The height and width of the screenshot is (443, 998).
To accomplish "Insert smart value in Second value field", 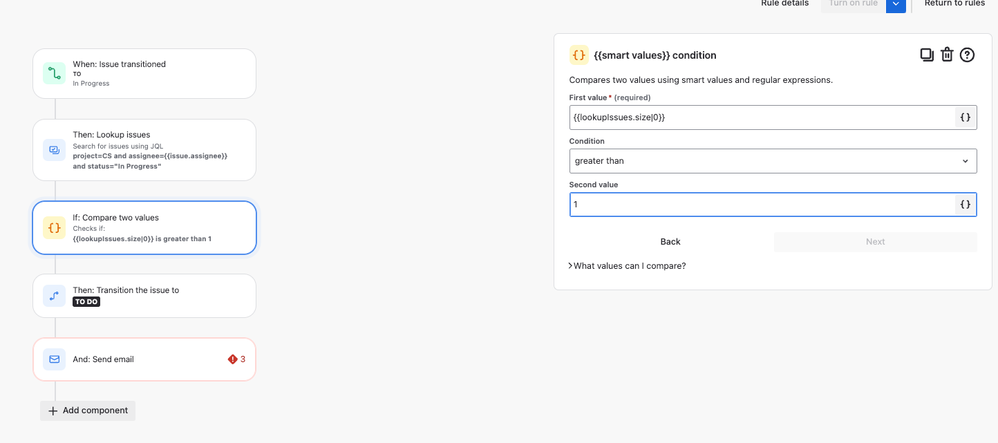I will tap(966, 204).
